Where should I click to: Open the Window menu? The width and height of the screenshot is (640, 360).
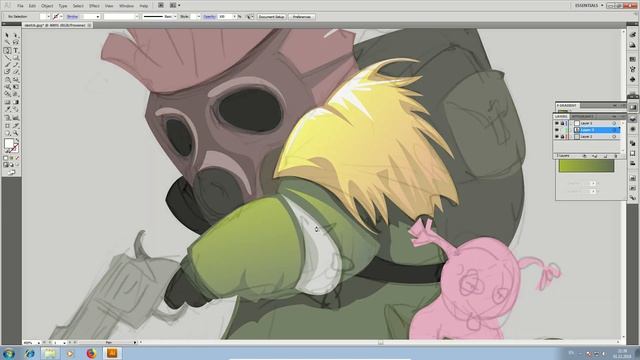pyautogui.click(x=126, y=6)
